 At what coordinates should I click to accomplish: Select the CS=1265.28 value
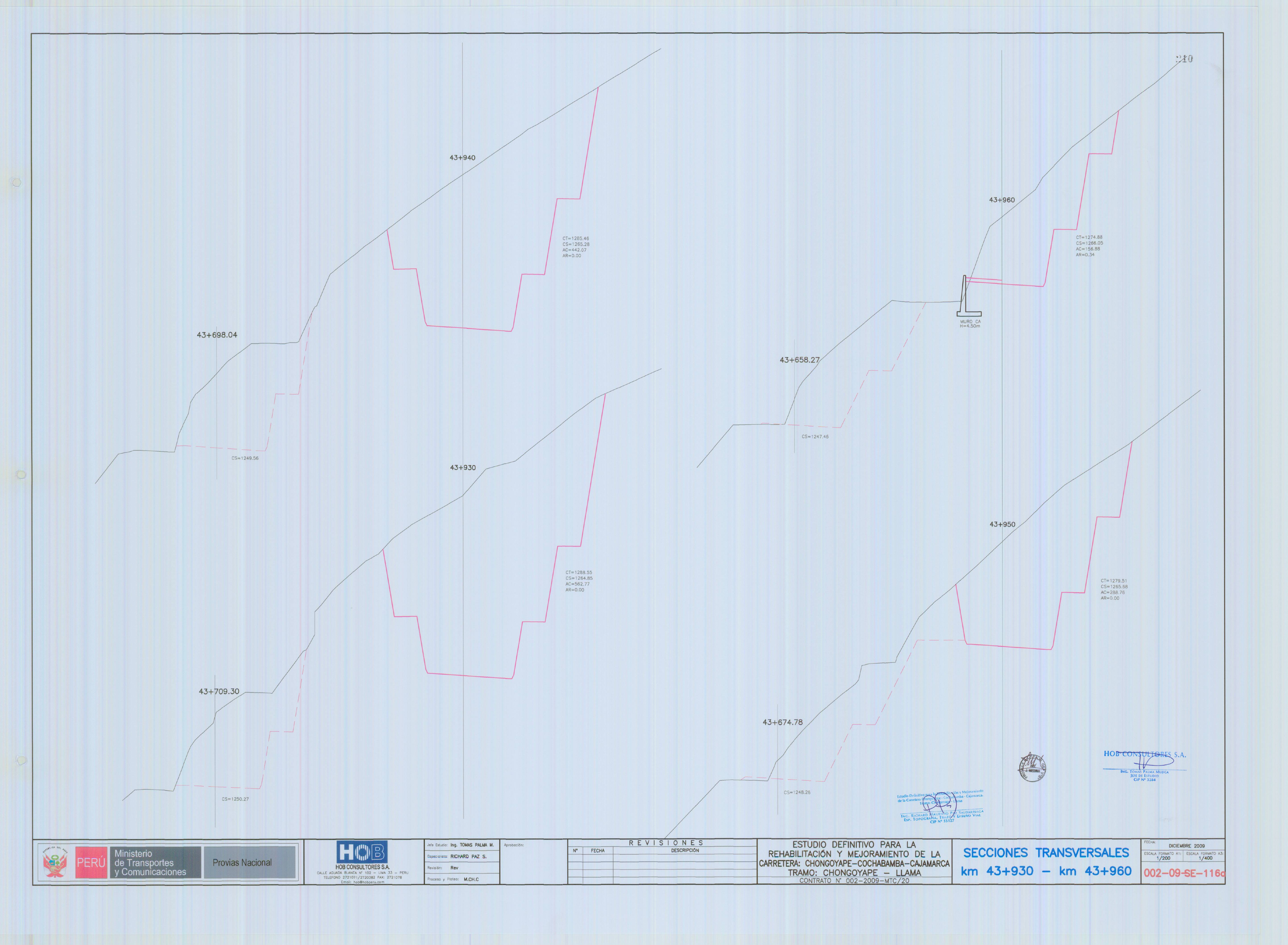[x=576, y=244]
